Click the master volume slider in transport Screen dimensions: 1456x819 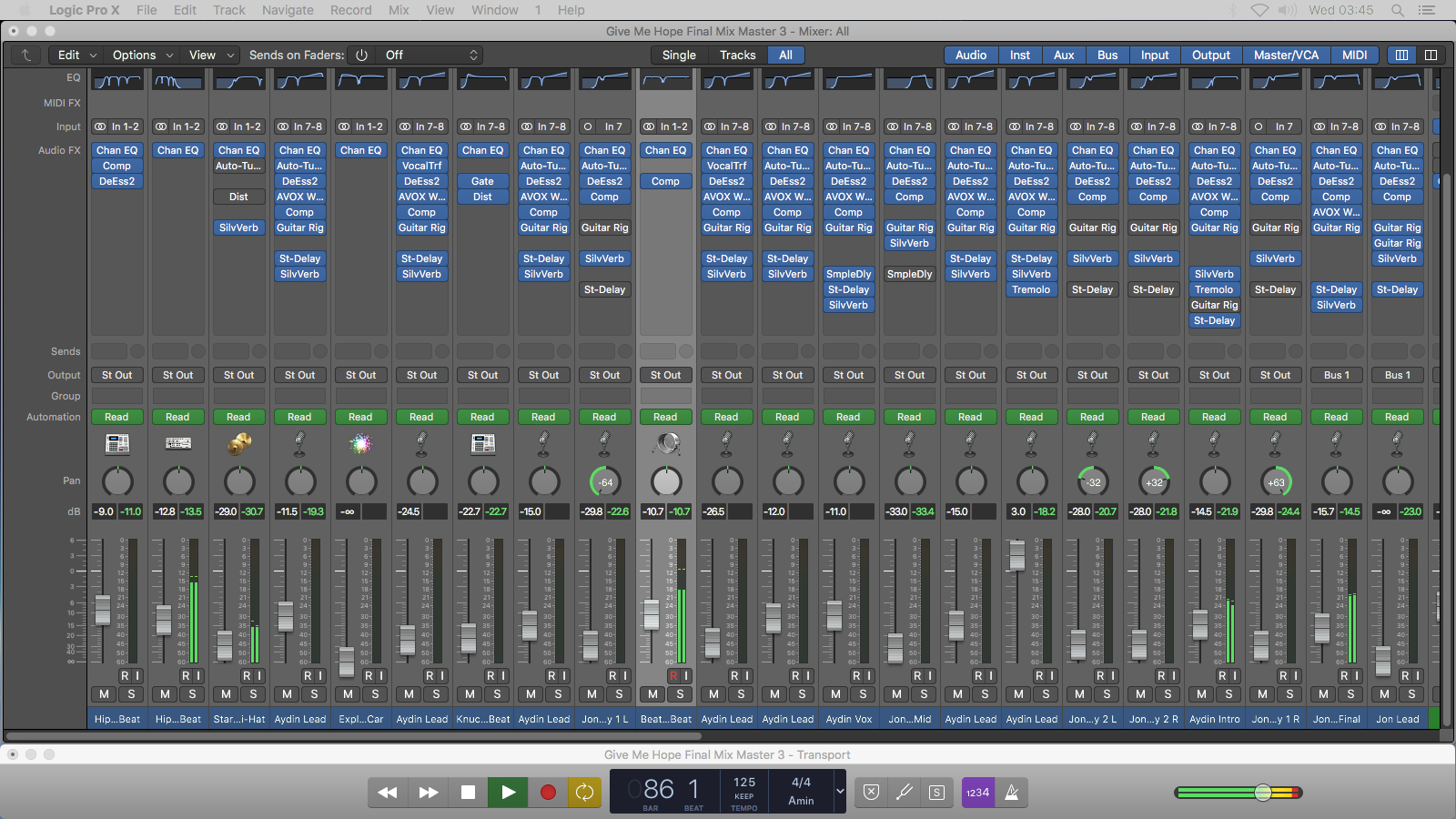click(x=1263, y=793)
